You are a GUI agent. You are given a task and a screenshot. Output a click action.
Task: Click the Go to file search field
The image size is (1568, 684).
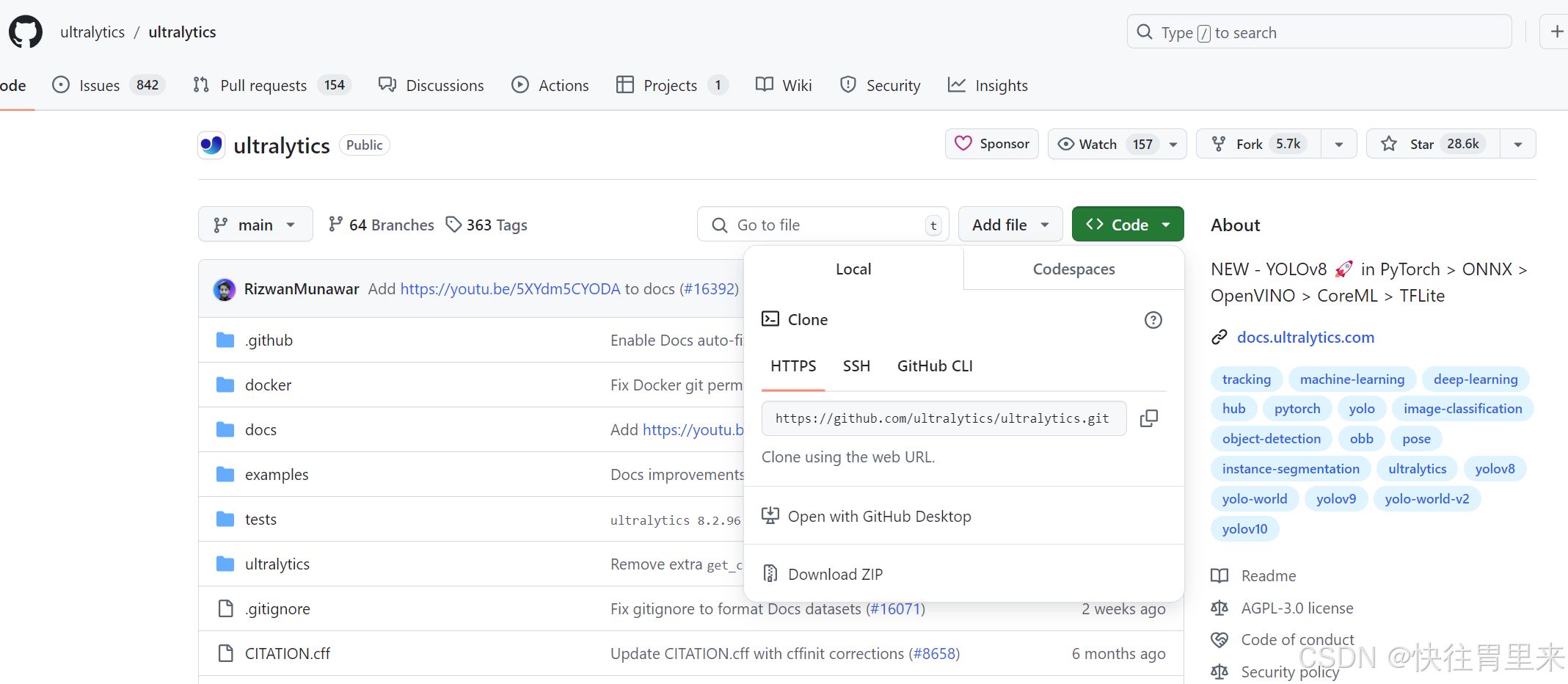[x=823, y=225]
